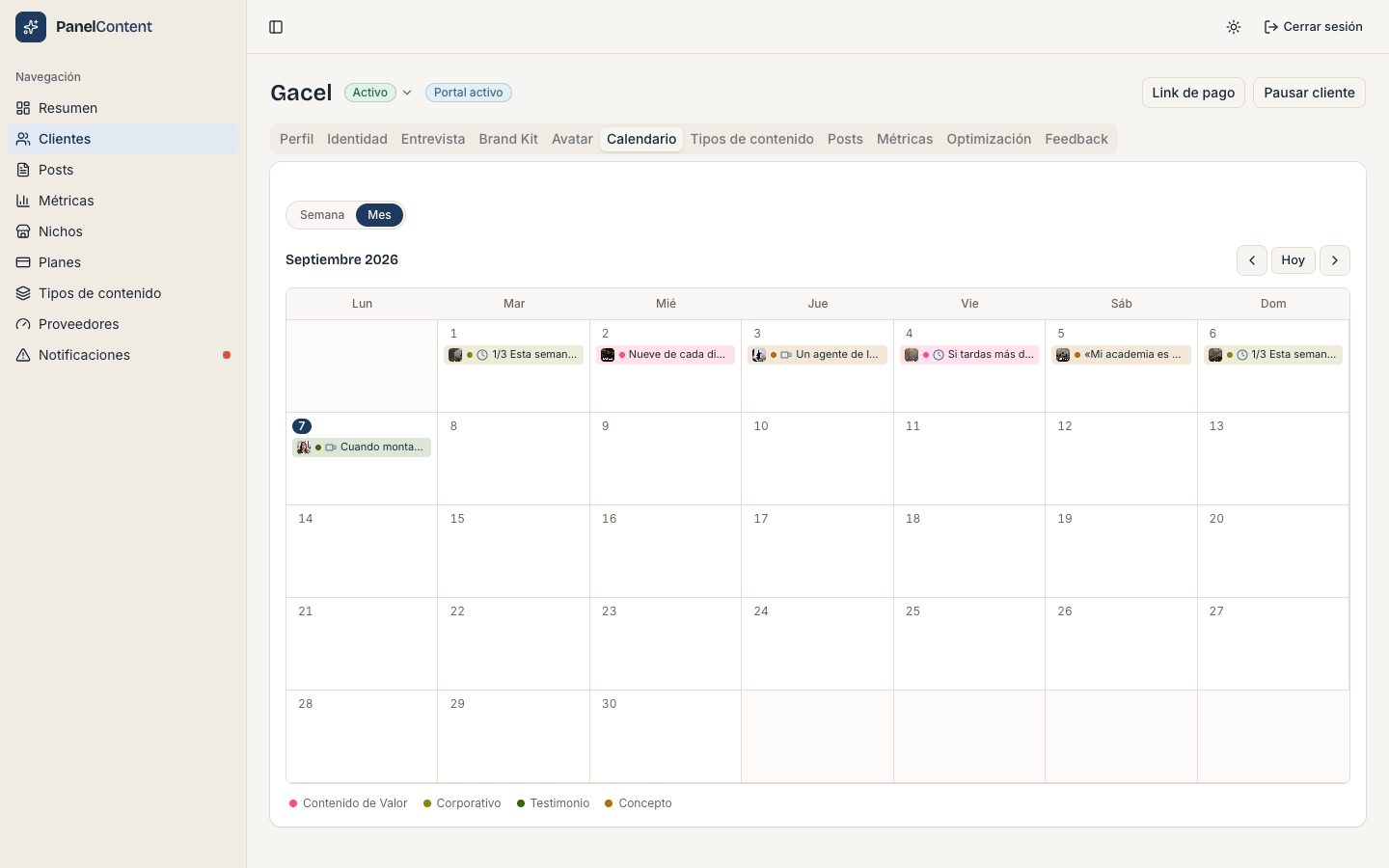Open the Perfil tab

[296, 139]
